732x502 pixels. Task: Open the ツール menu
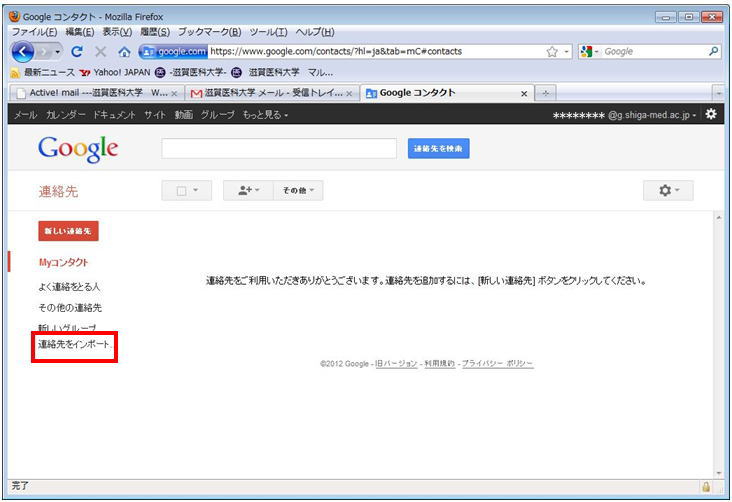[x=268, y=32]
